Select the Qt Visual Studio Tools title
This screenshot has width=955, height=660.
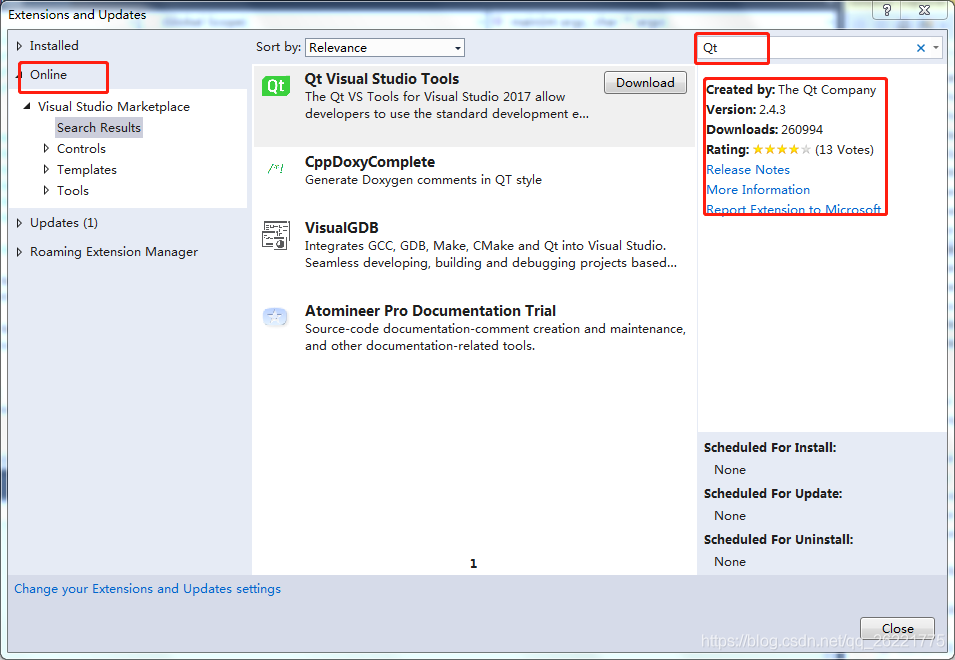coord(382,79)
